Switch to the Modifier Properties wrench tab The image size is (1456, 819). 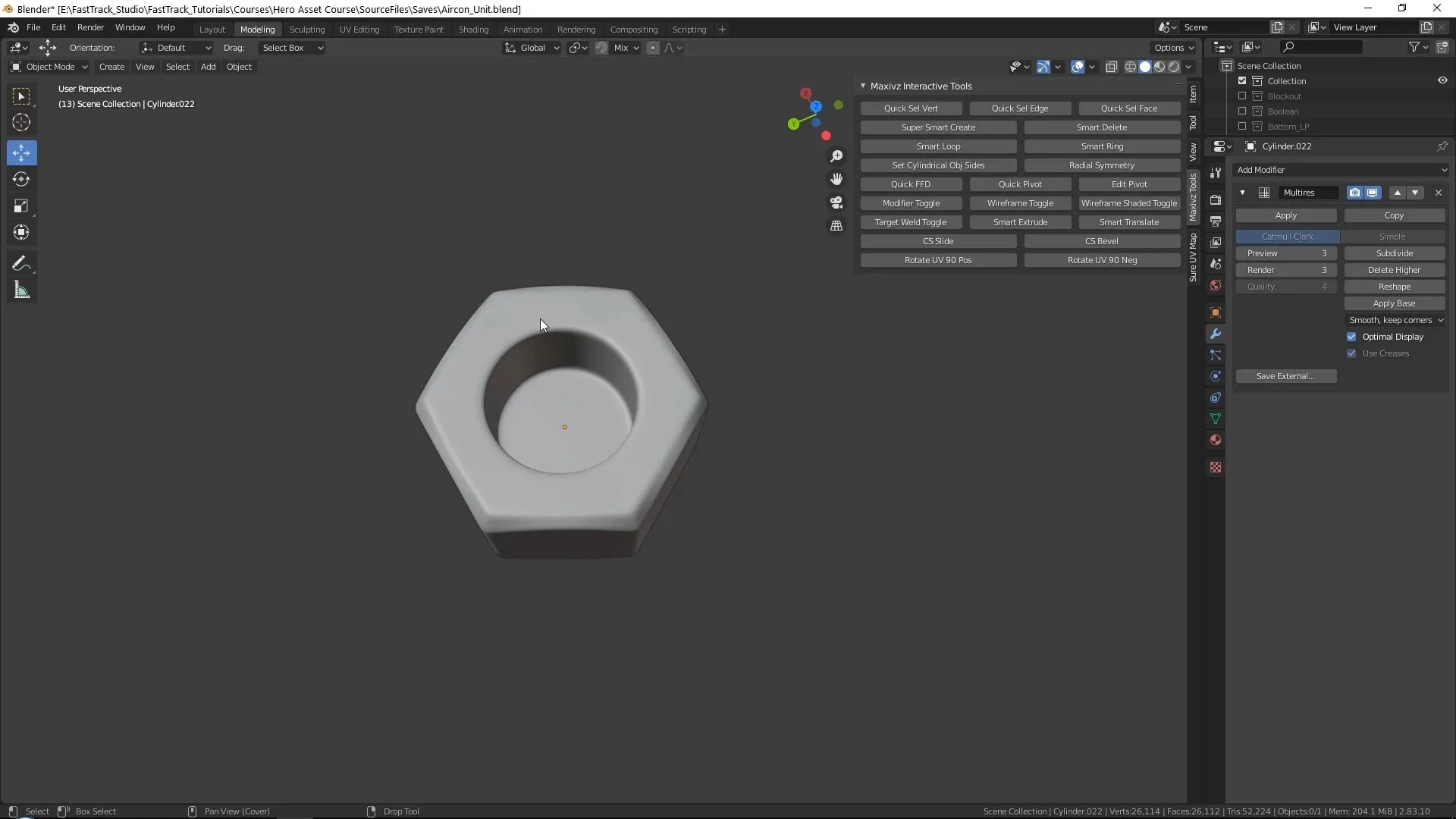1215,334
